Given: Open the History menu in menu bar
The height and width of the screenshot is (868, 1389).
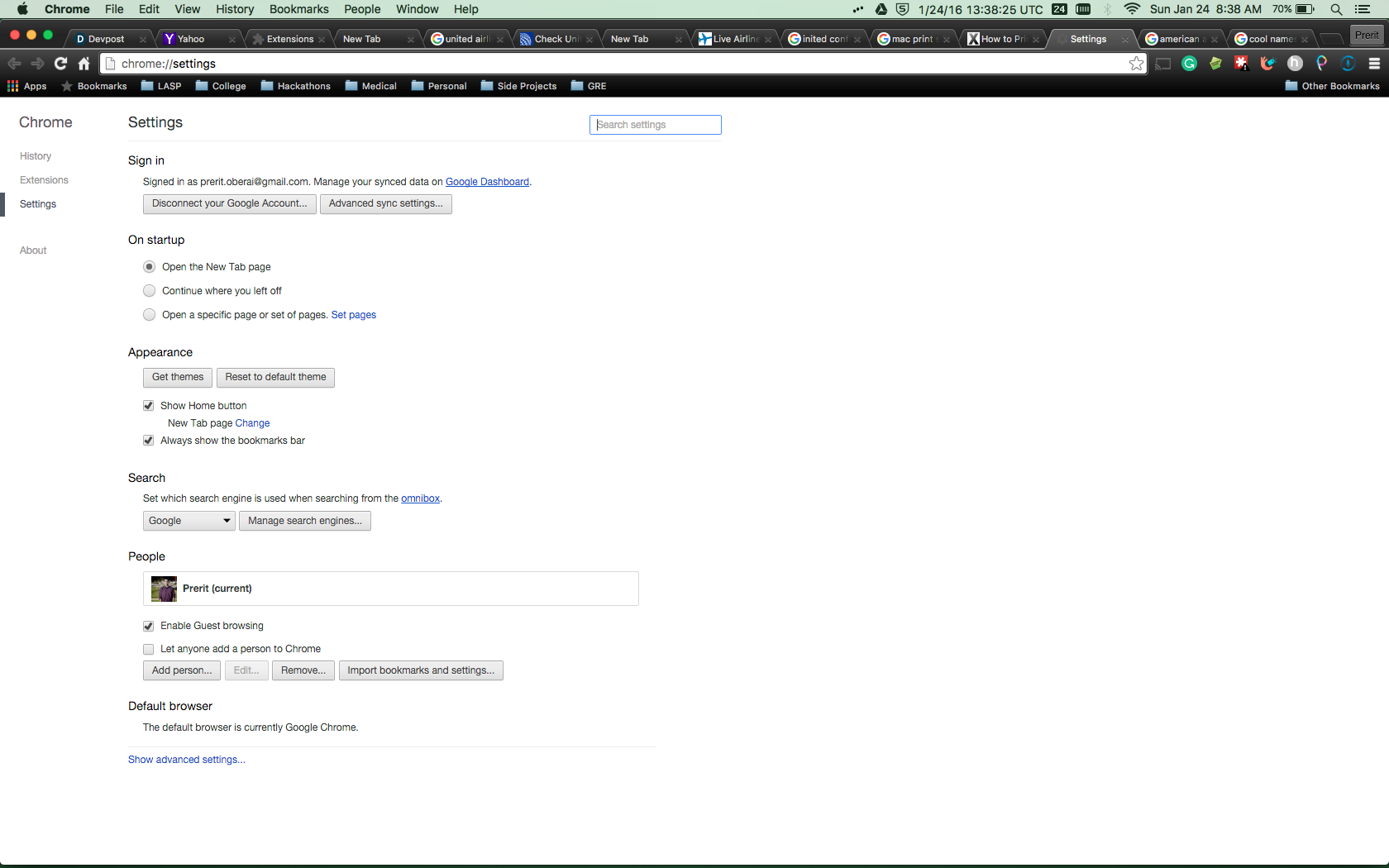Looking at the screenshot, I should tap(235, 9).
